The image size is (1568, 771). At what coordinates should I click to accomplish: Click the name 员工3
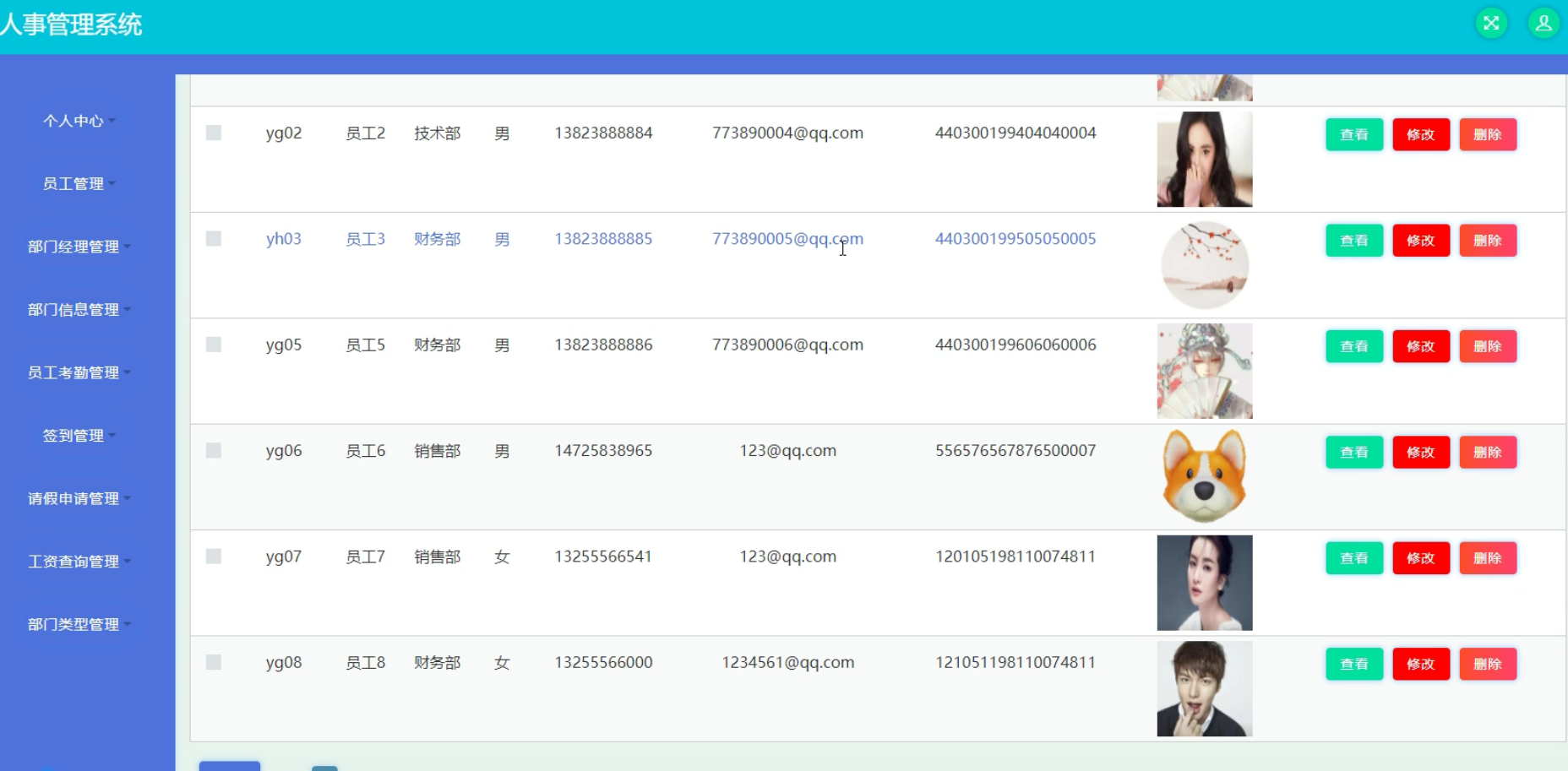pos(365,239)
